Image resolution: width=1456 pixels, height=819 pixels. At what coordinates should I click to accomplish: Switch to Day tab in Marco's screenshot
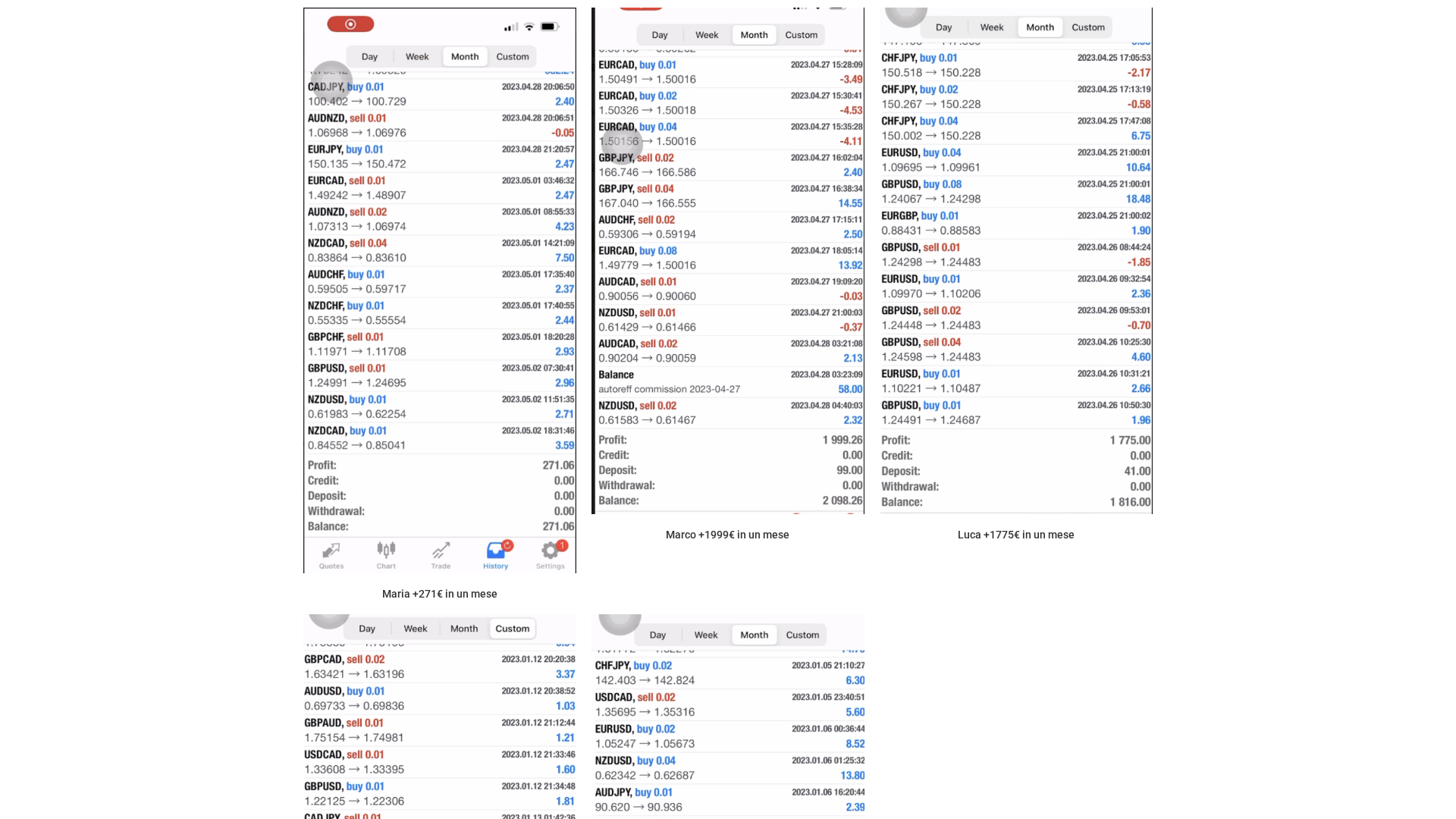tap(660, 35)
